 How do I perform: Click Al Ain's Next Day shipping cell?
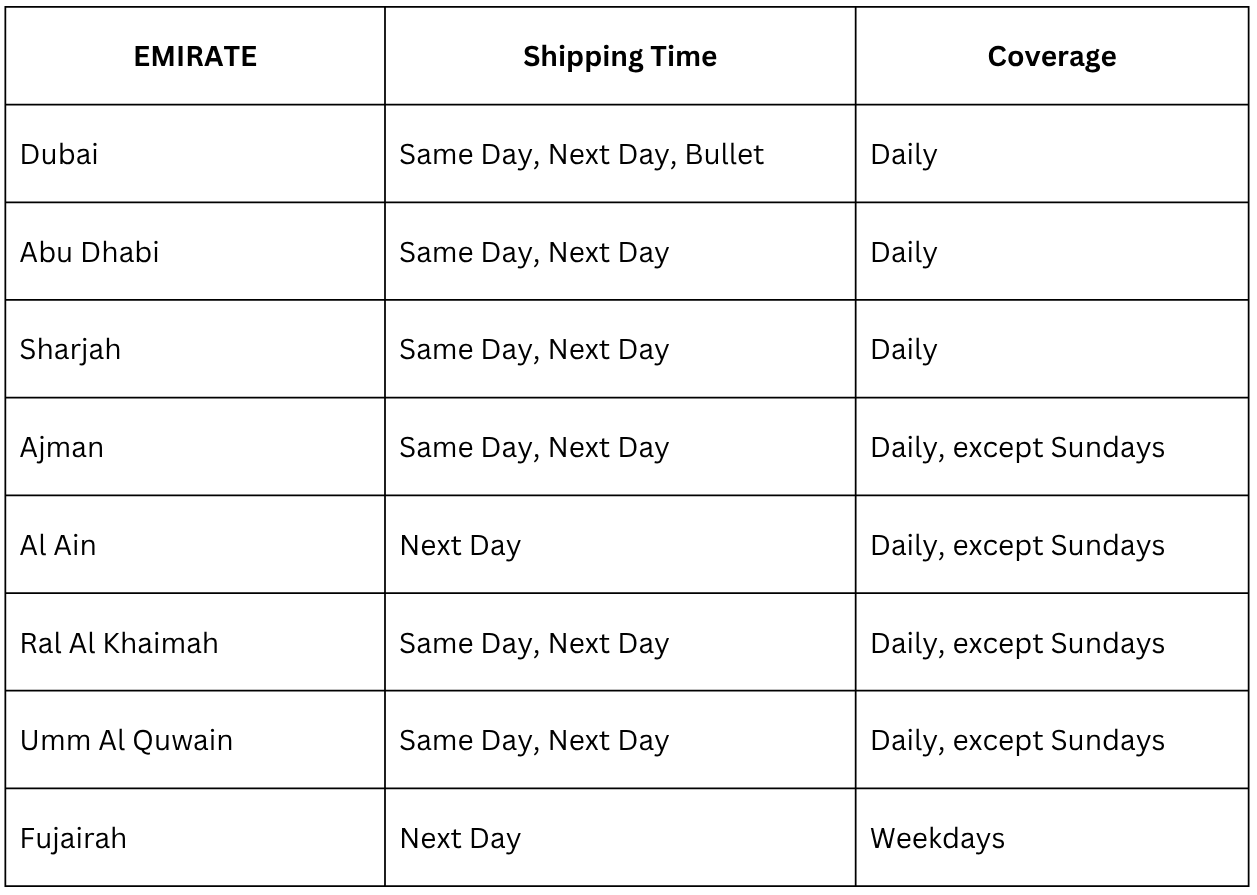click(460, 545)
